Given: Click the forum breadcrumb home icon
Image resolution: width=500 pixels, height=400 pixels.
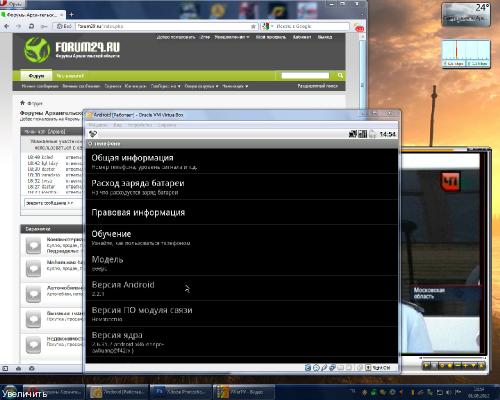Looking at the screenshot, I should 23,103.
